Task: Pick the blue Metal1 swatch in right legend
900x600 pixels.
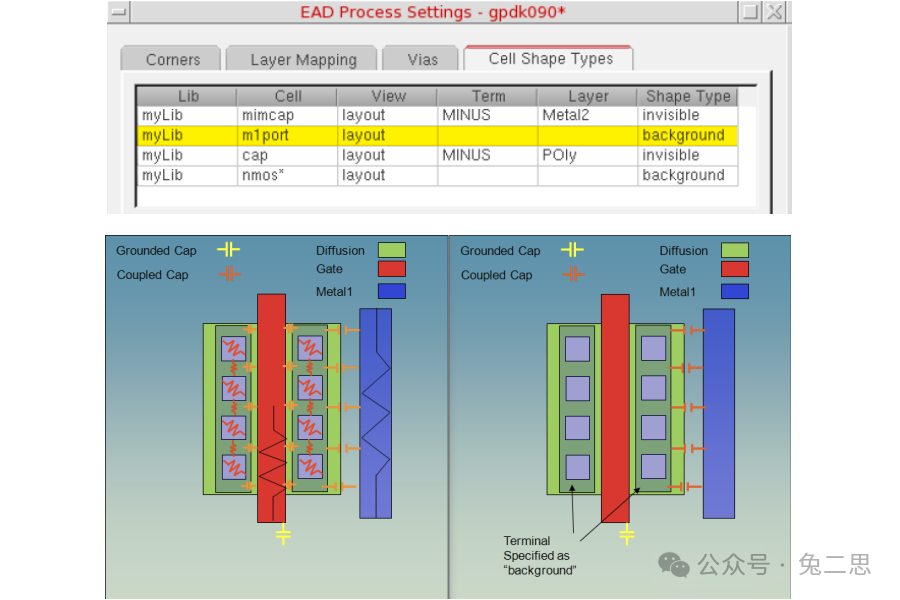Action: tap(734, 291)
